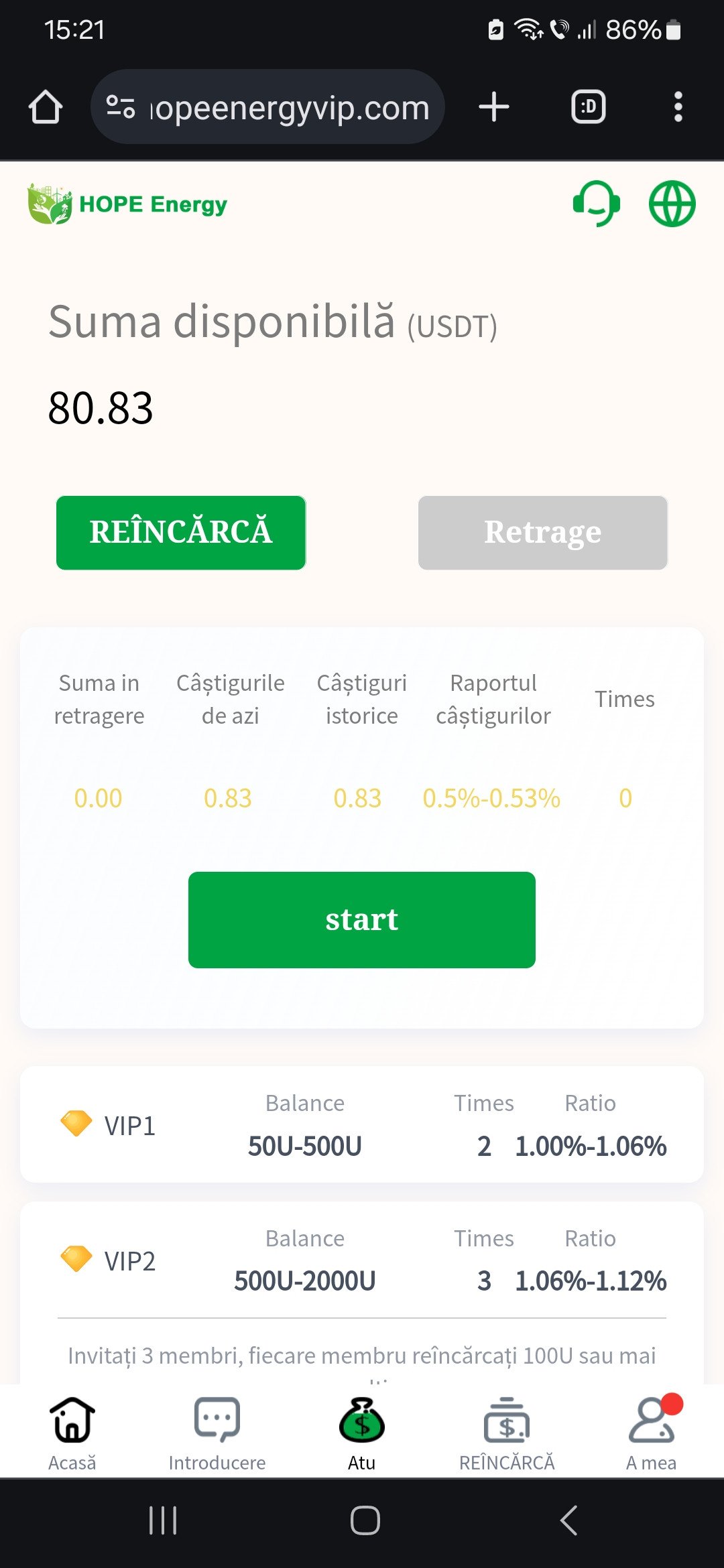This screenshot has width=724, height=1568.
Task: Open customer support headset icon
Action: pyautogui.click(x=596, y=204)
